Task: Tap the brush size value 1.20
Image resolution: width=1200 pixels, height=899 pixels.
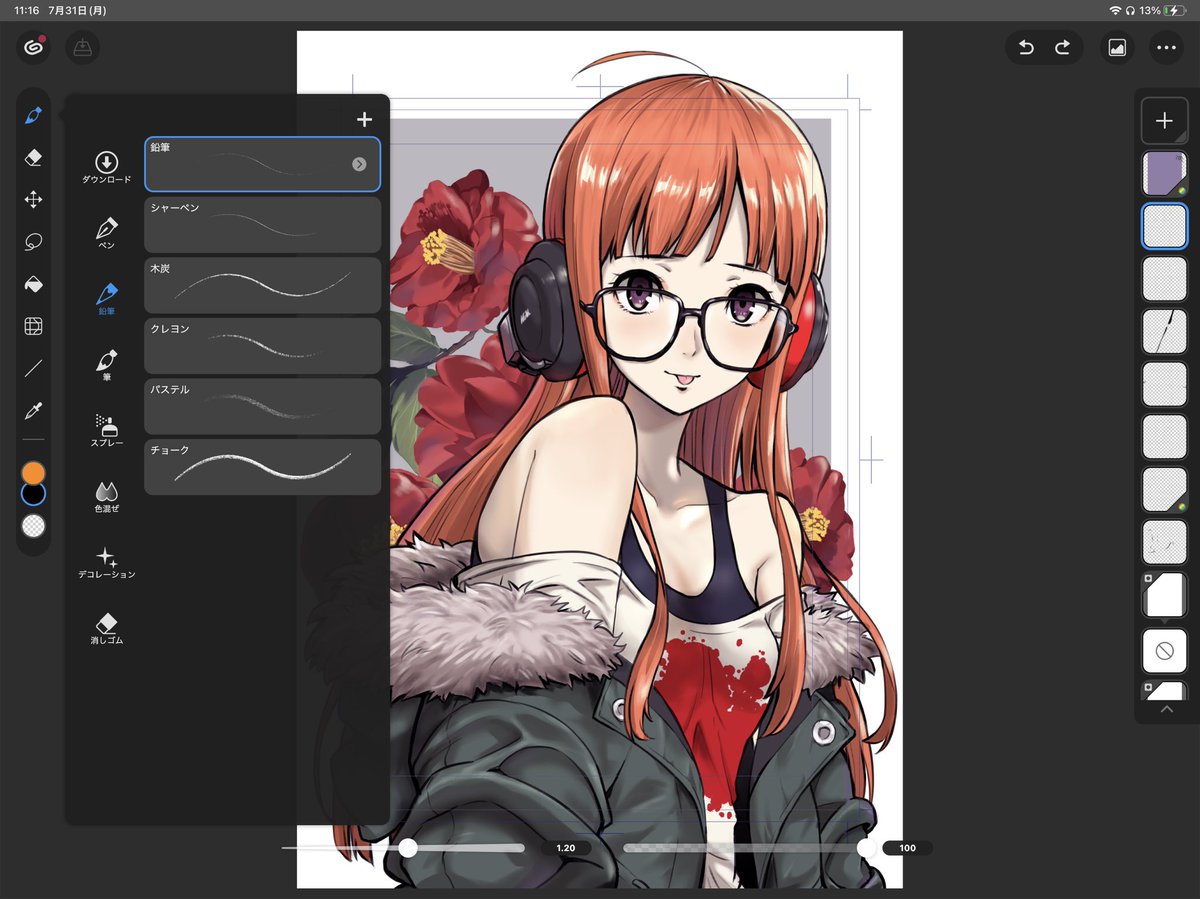Action: click(566, 848)
